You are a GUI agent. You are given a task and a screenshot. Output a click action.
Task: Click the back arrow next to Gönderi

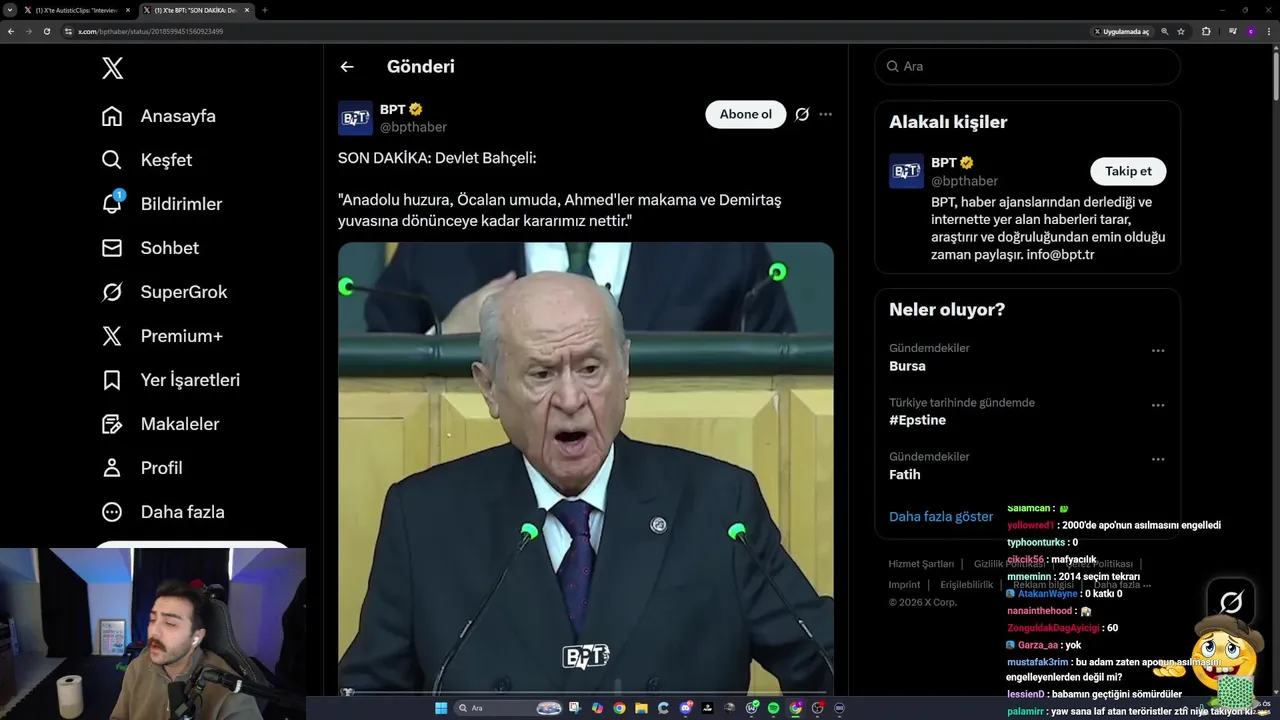347,67
